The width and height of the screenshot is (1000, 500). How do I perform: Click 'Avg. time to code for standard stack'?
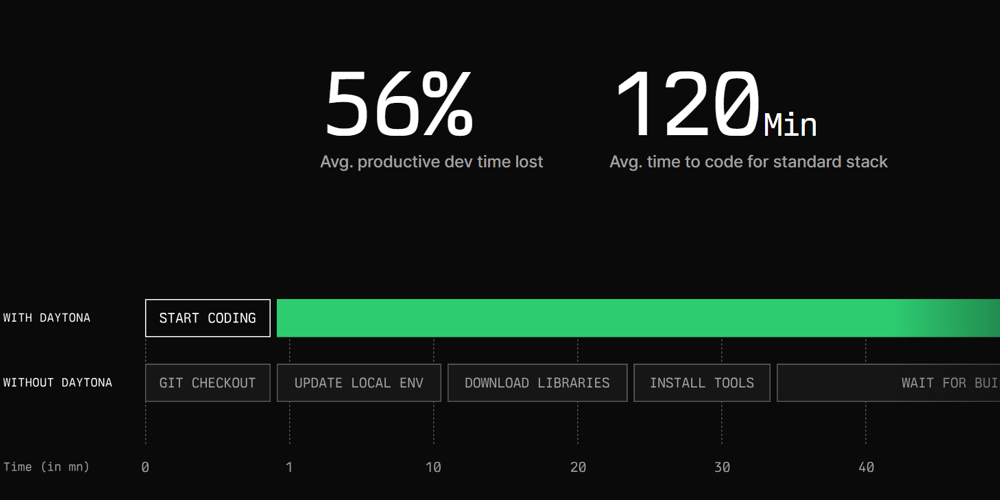pyautogui.click(x=749, y=161)
